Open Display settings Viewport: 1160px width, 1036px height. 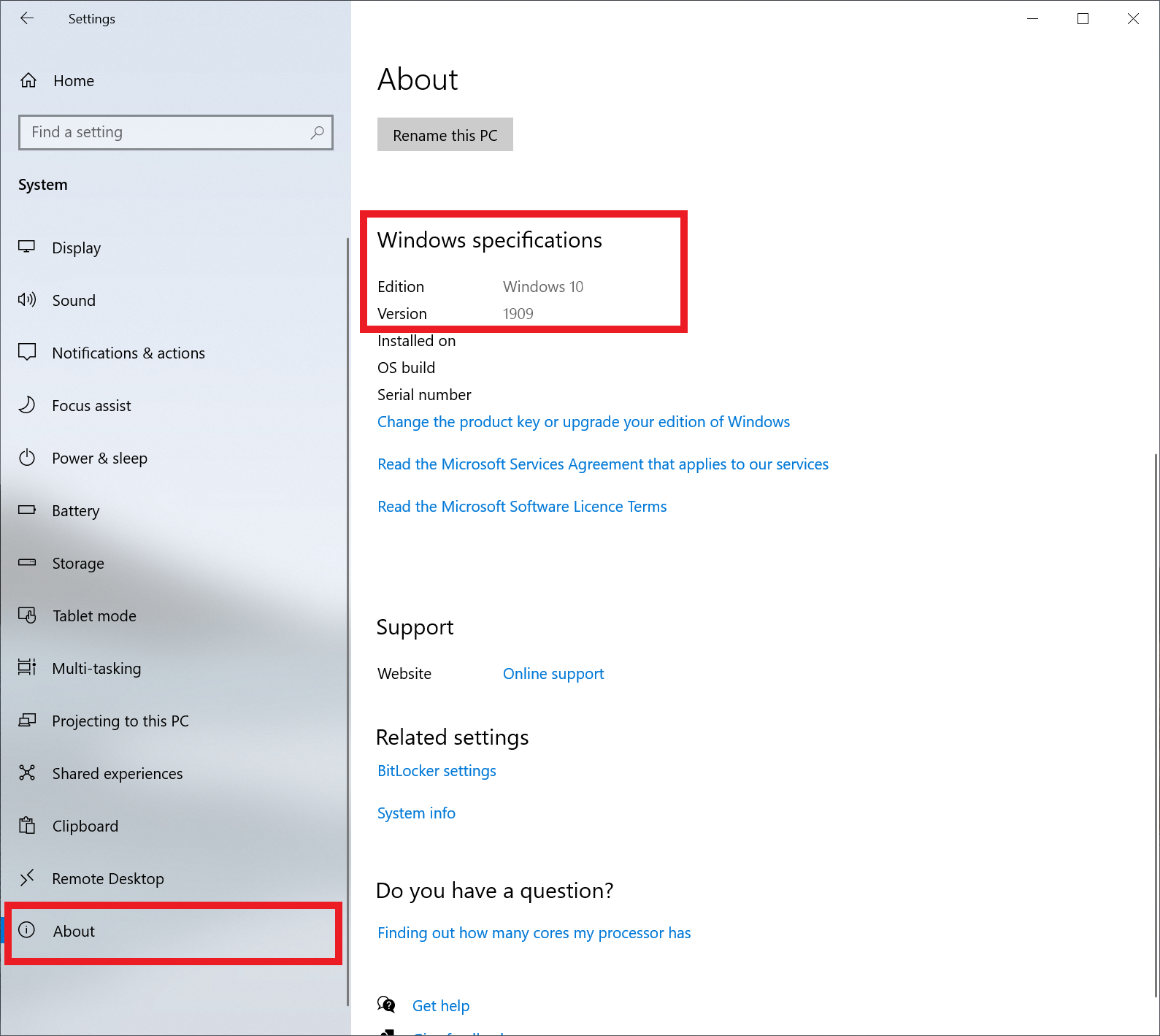click(174, 248)
